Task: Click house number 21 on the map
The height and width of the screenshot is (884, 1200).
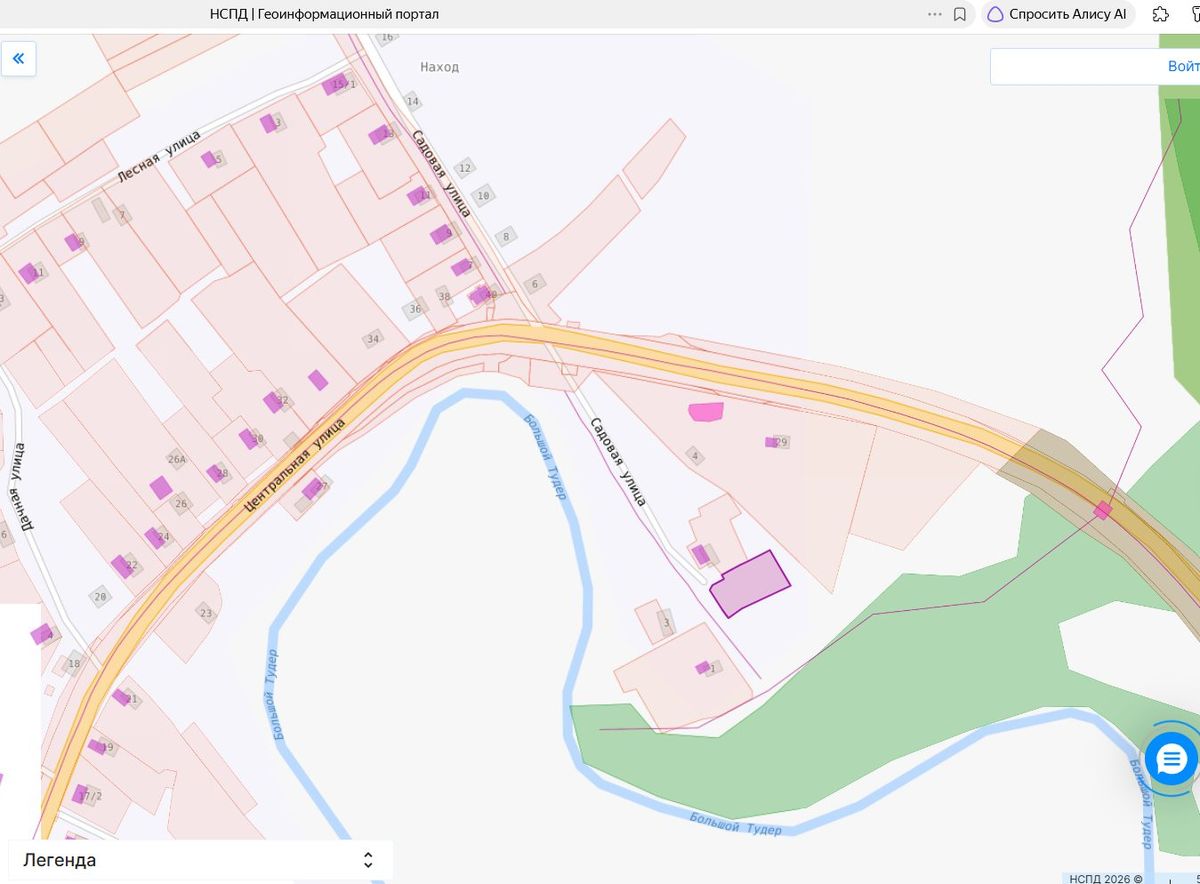Action: 131,699
